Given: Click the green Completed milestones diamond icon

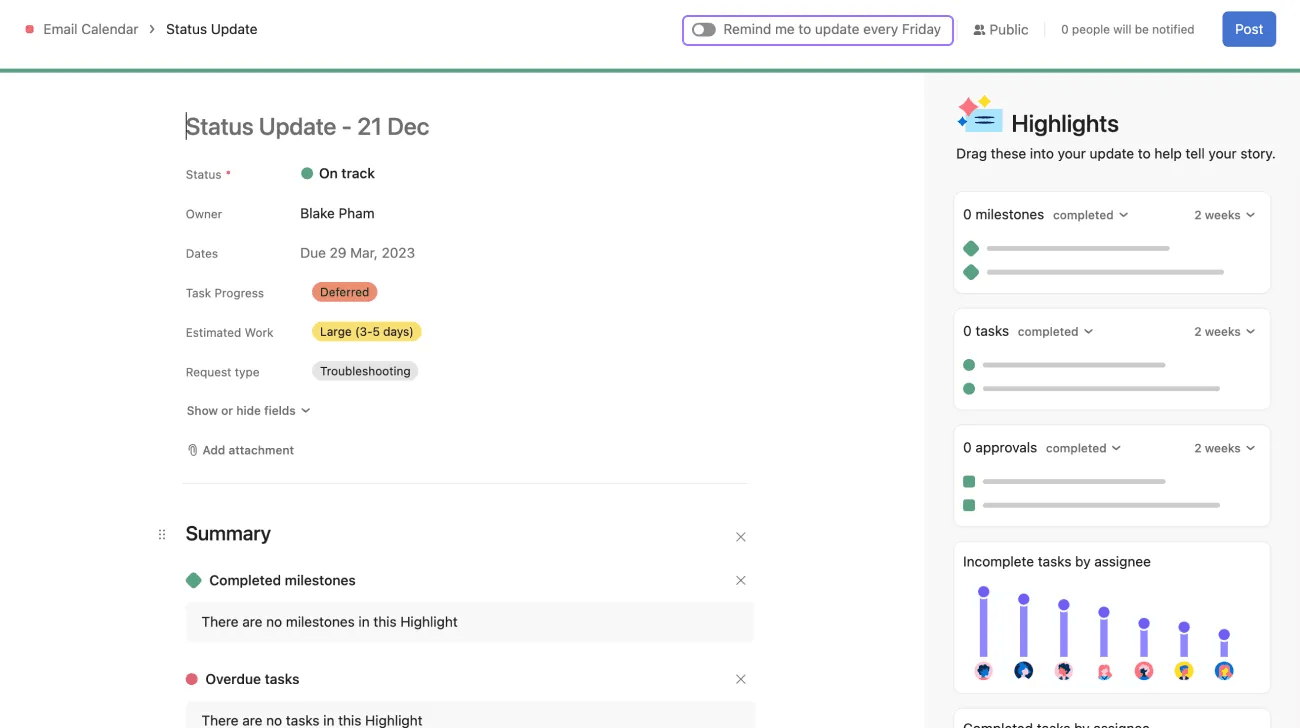Looking at the screenshot, I should tap(192, 580).
